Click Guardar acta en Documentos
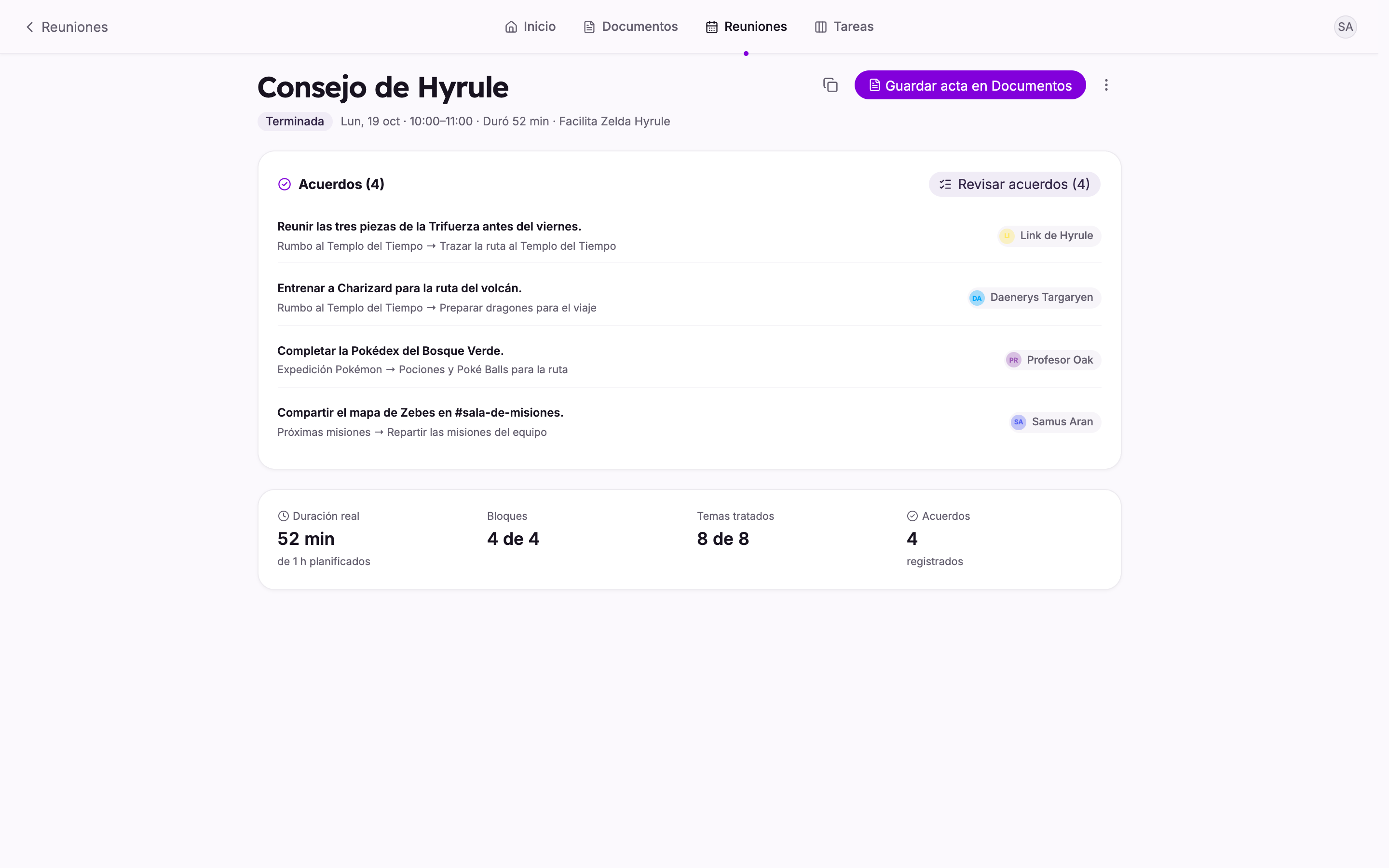Image resolution: width=1389 pixels, height=868 pixels. coord(970,85)
